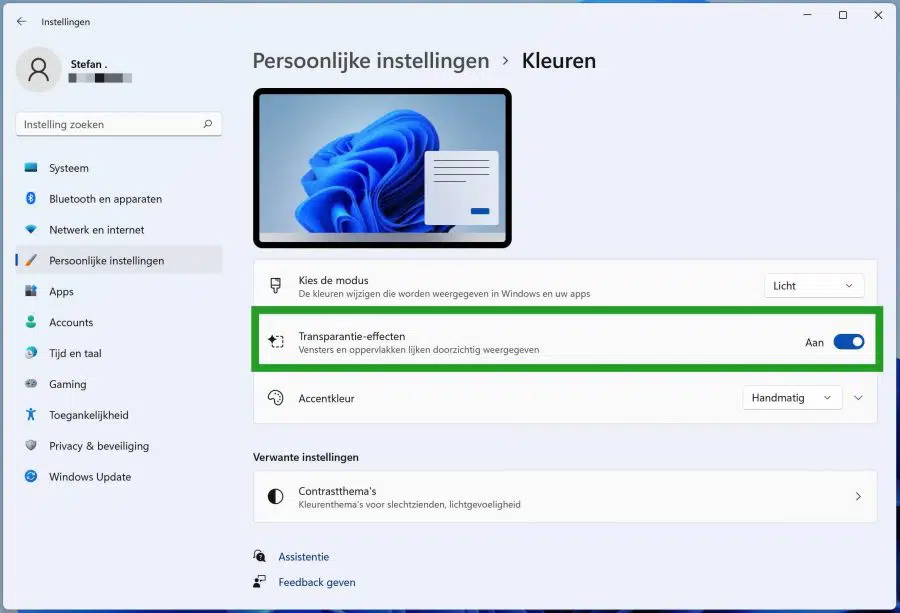Click the Persoonlijke instellingen brush icon
The height and width of the screenshot is (613, 900).
coord(31,261)
